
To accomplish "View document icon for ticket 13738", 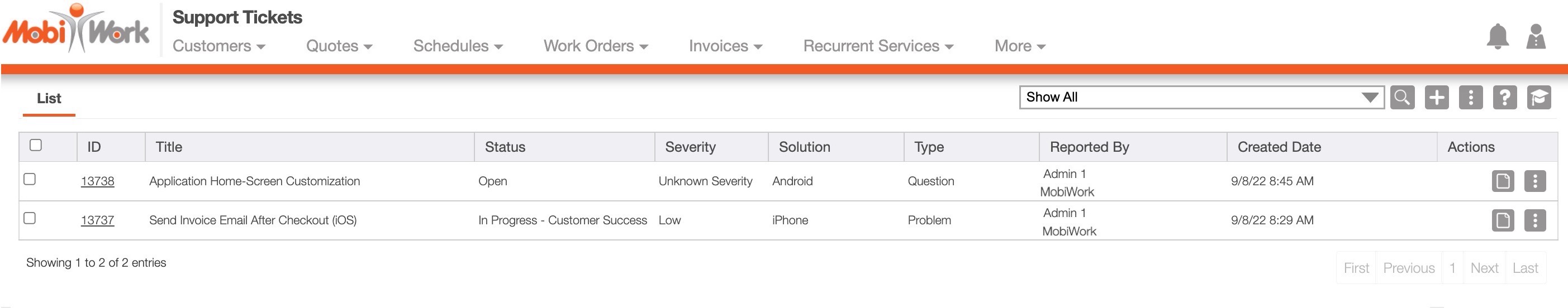I will point(1502,181).
